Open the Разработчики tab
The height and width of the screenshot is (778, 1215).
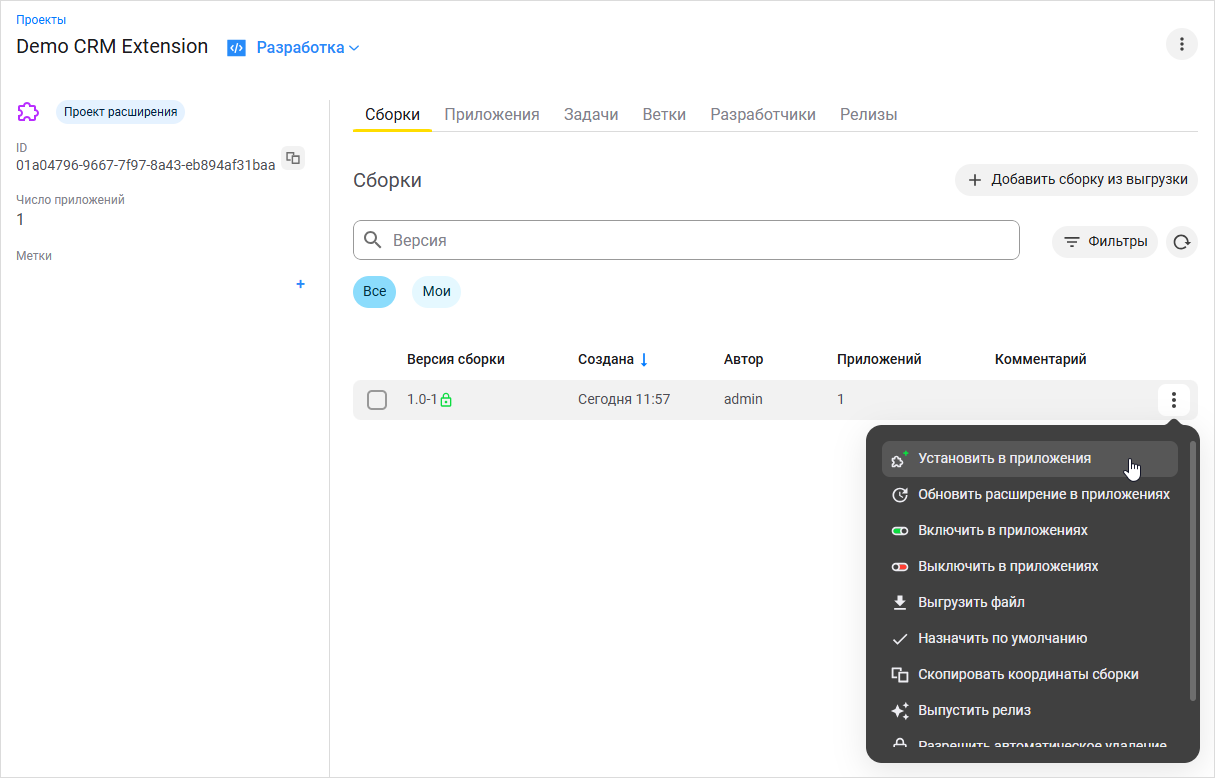[763, 114]
